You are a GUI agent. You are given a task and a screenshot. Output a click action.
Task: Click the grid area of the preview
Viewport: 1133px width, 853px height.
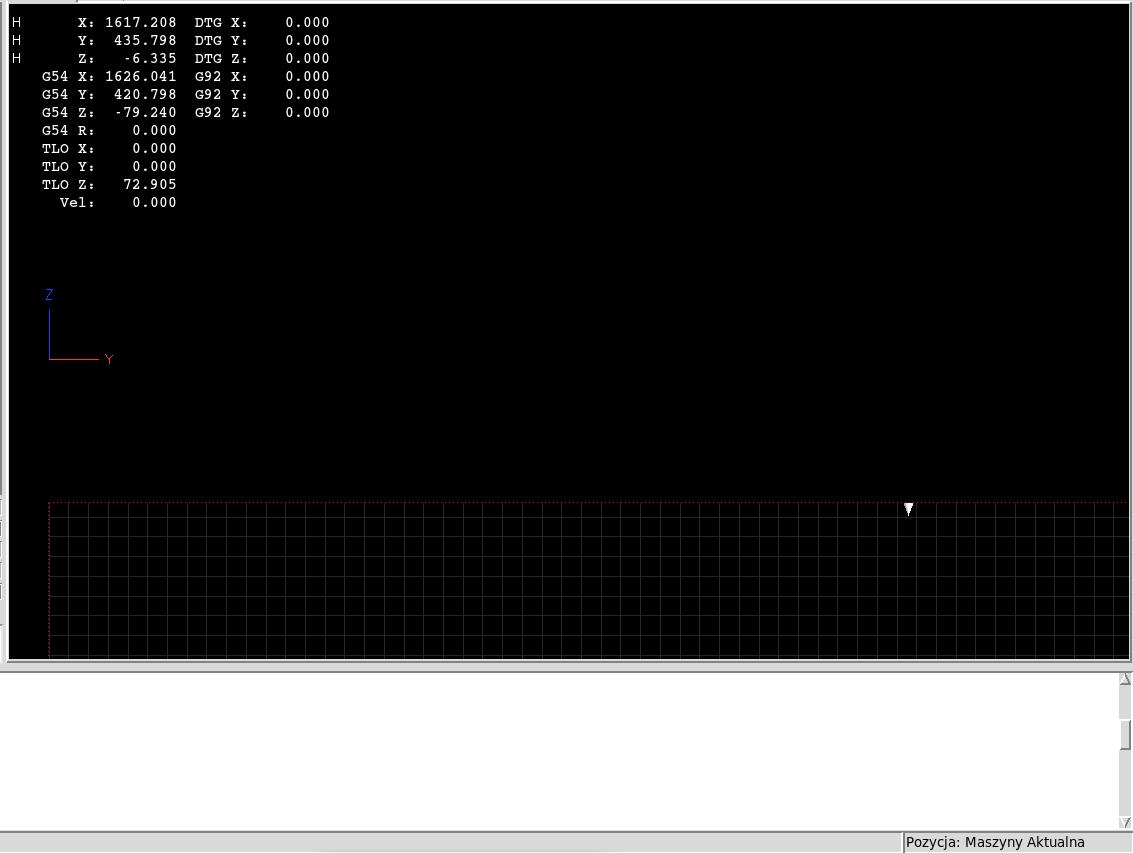pos(587,580)
